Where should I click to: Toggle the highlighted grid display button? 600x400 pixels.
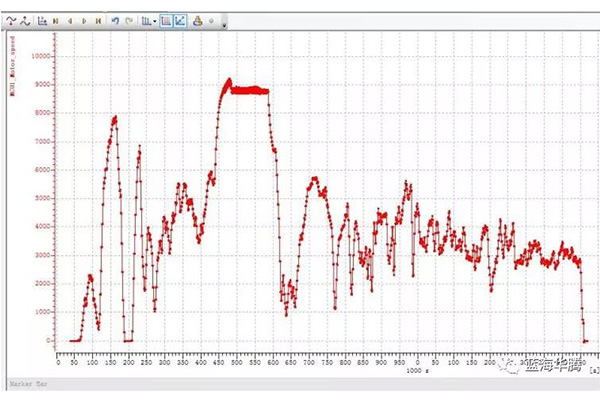coord(165,20)
